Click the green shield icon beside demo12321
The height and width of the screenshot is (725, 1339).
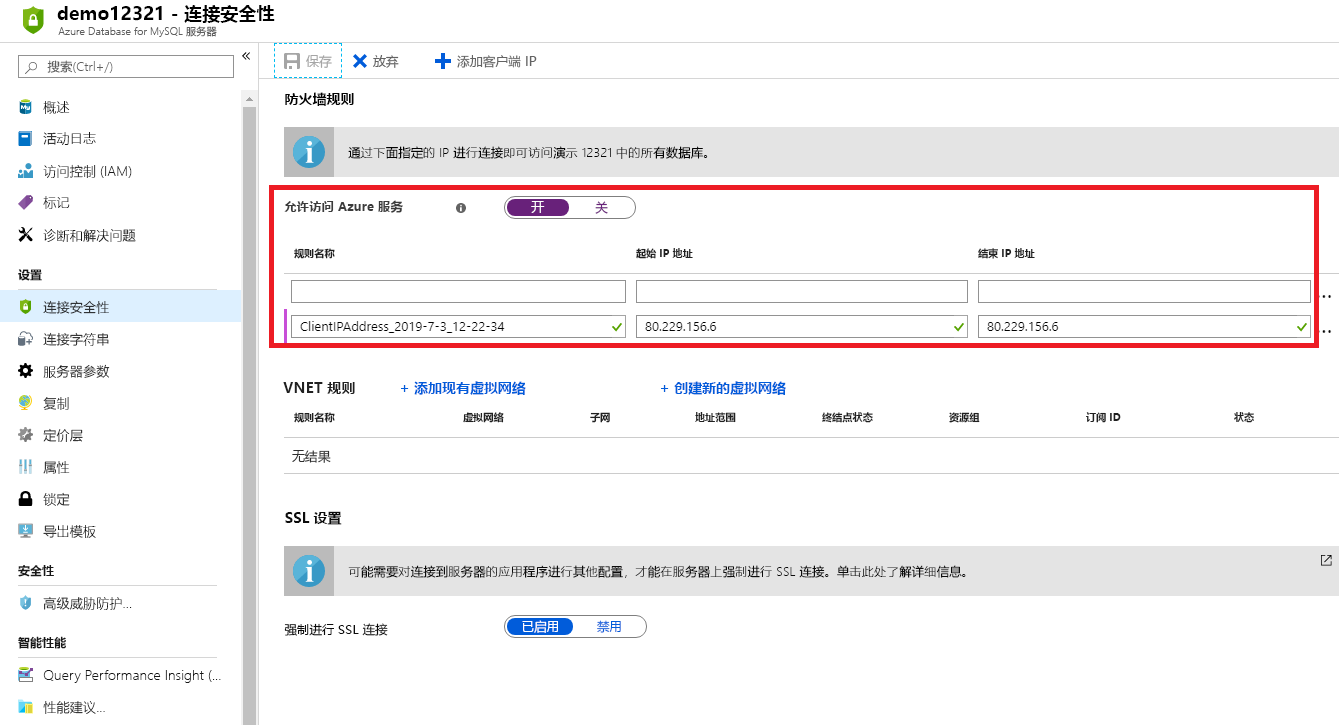[x=33, y=20]
